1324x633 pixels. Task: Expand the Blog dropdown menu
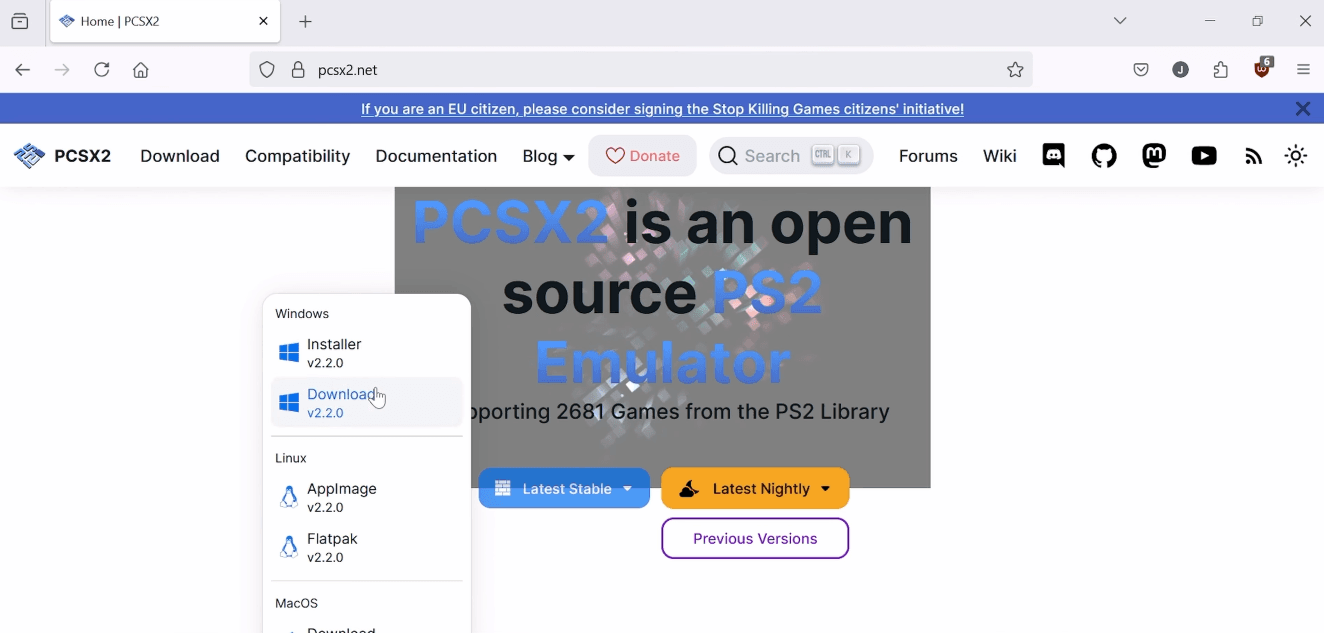click(x=548, y=156)
